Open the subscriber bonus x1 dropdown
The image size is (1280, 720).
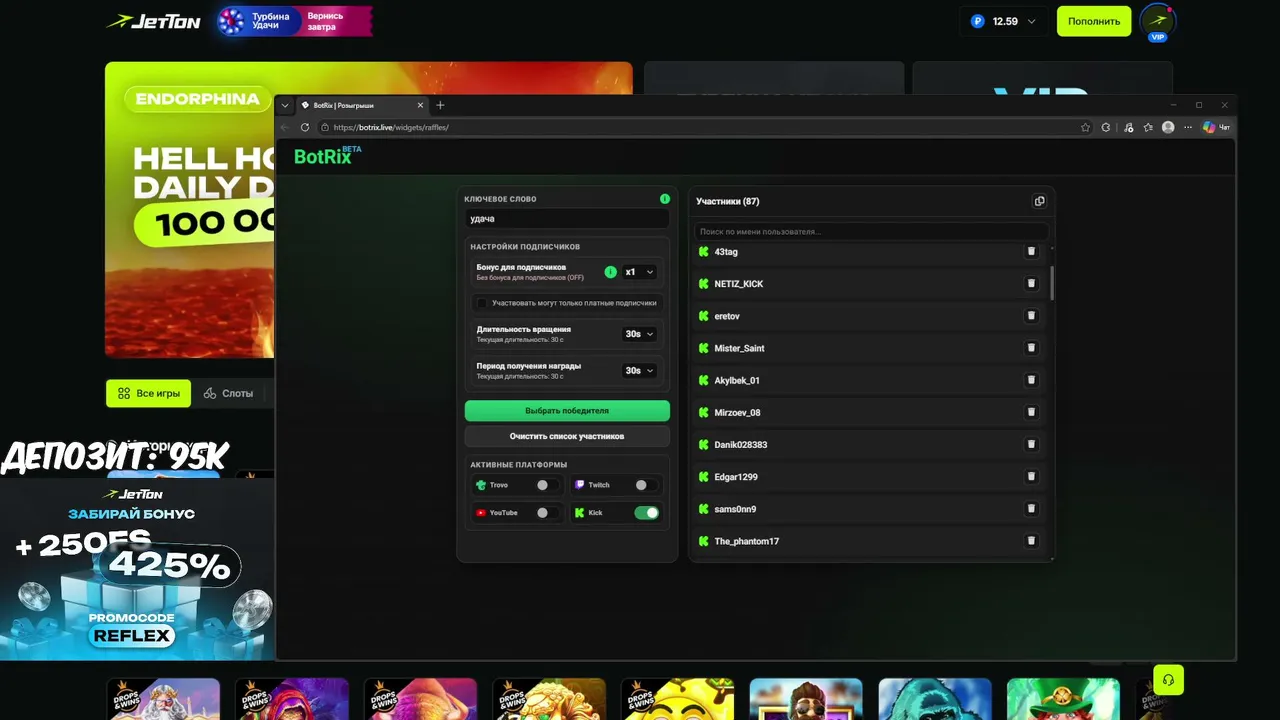639,272
